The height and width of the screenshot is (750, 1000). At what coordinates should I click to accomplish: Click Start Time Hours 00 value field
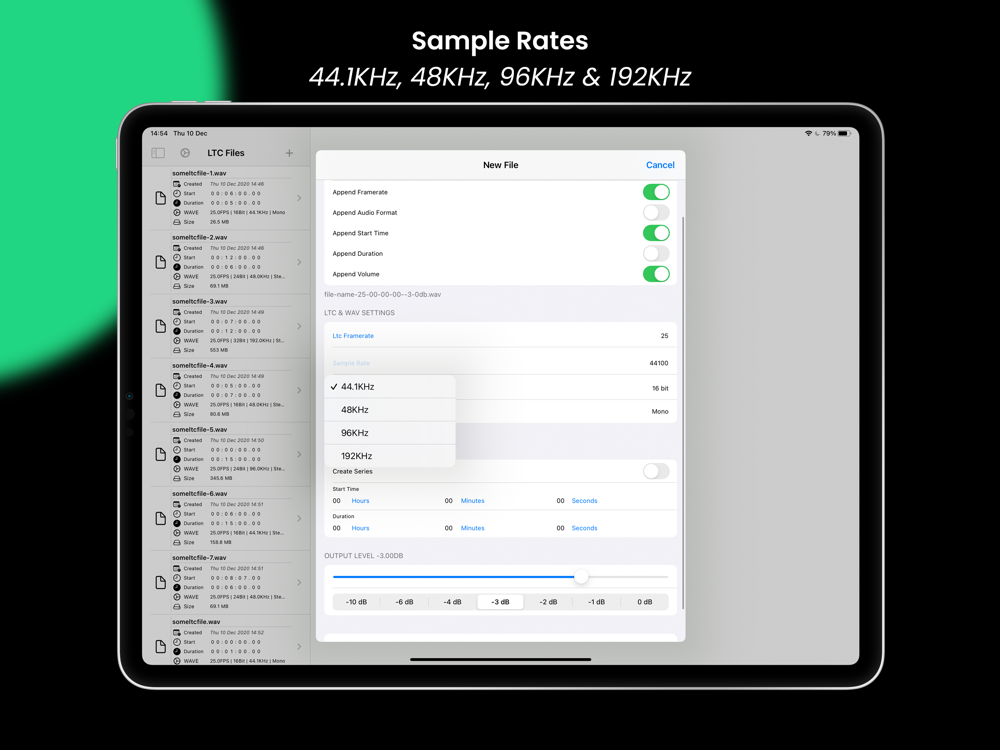pyautogui.click(x=337, y=501)
